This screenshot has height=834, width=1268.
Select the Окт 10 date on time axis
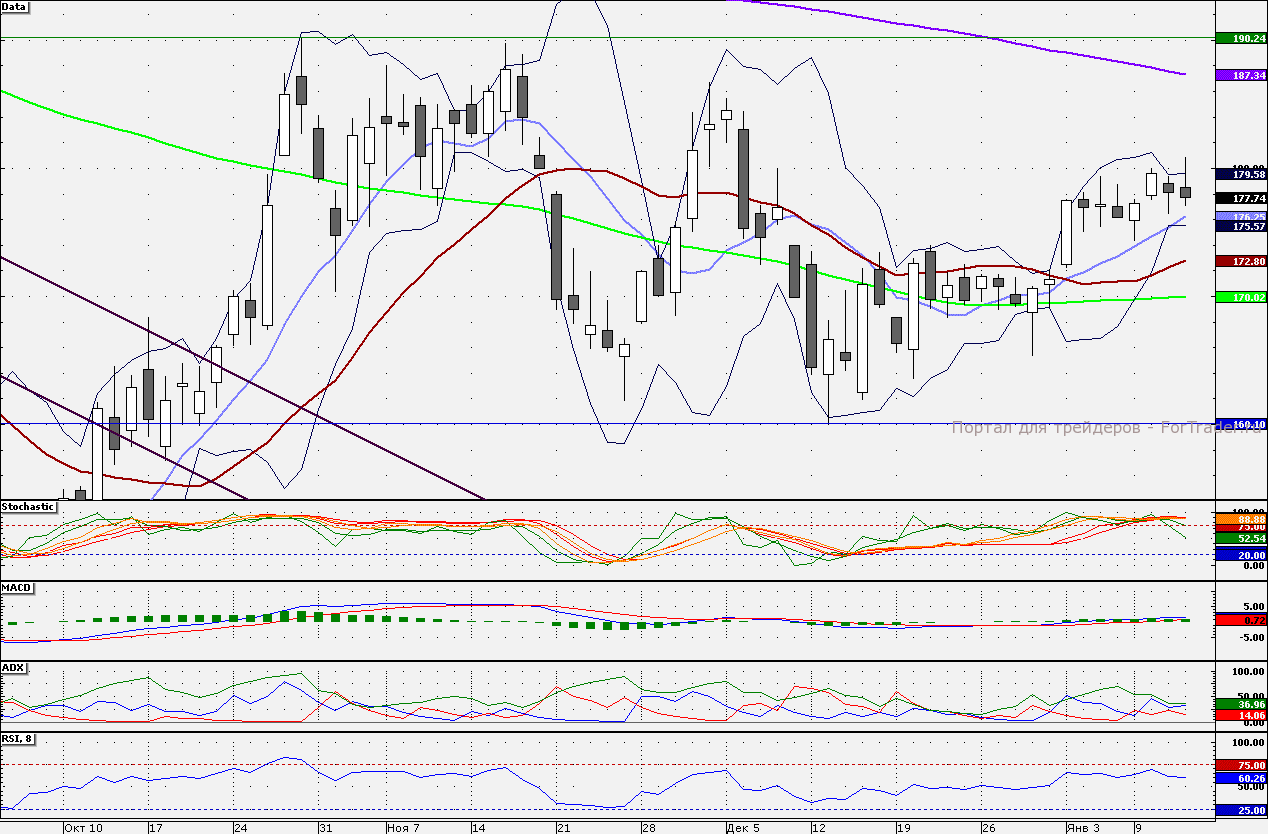click(x=83, y=828)
